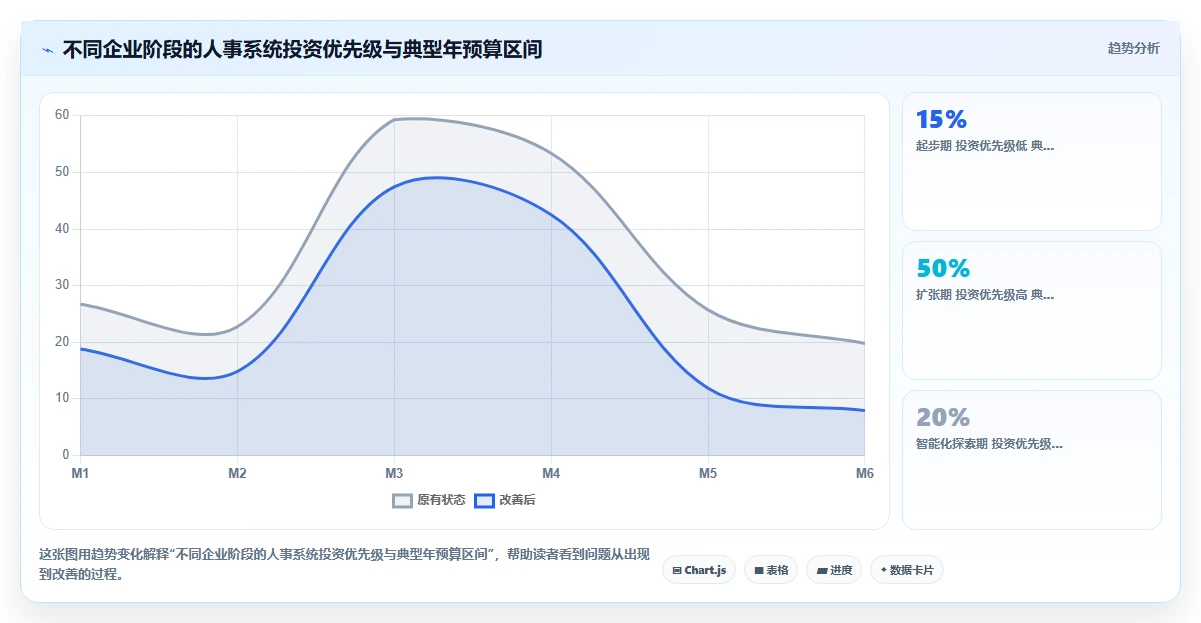This screenshot has height=623, width=1201.
Task: Click the gray 原有状态 legend swatch
Action: pos(402,500)
